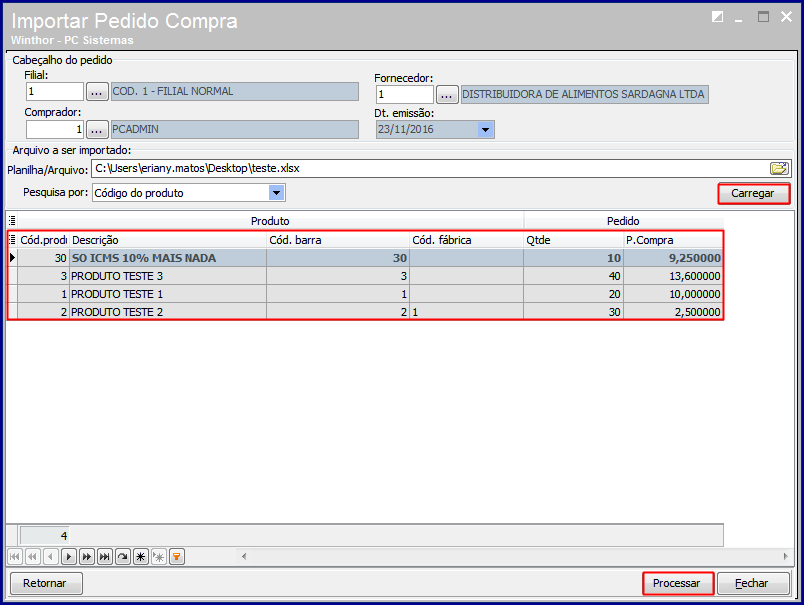Open the Dt. emissão date dropdown
The width and height of the screenshot is (804, 605).
(485, 129)
